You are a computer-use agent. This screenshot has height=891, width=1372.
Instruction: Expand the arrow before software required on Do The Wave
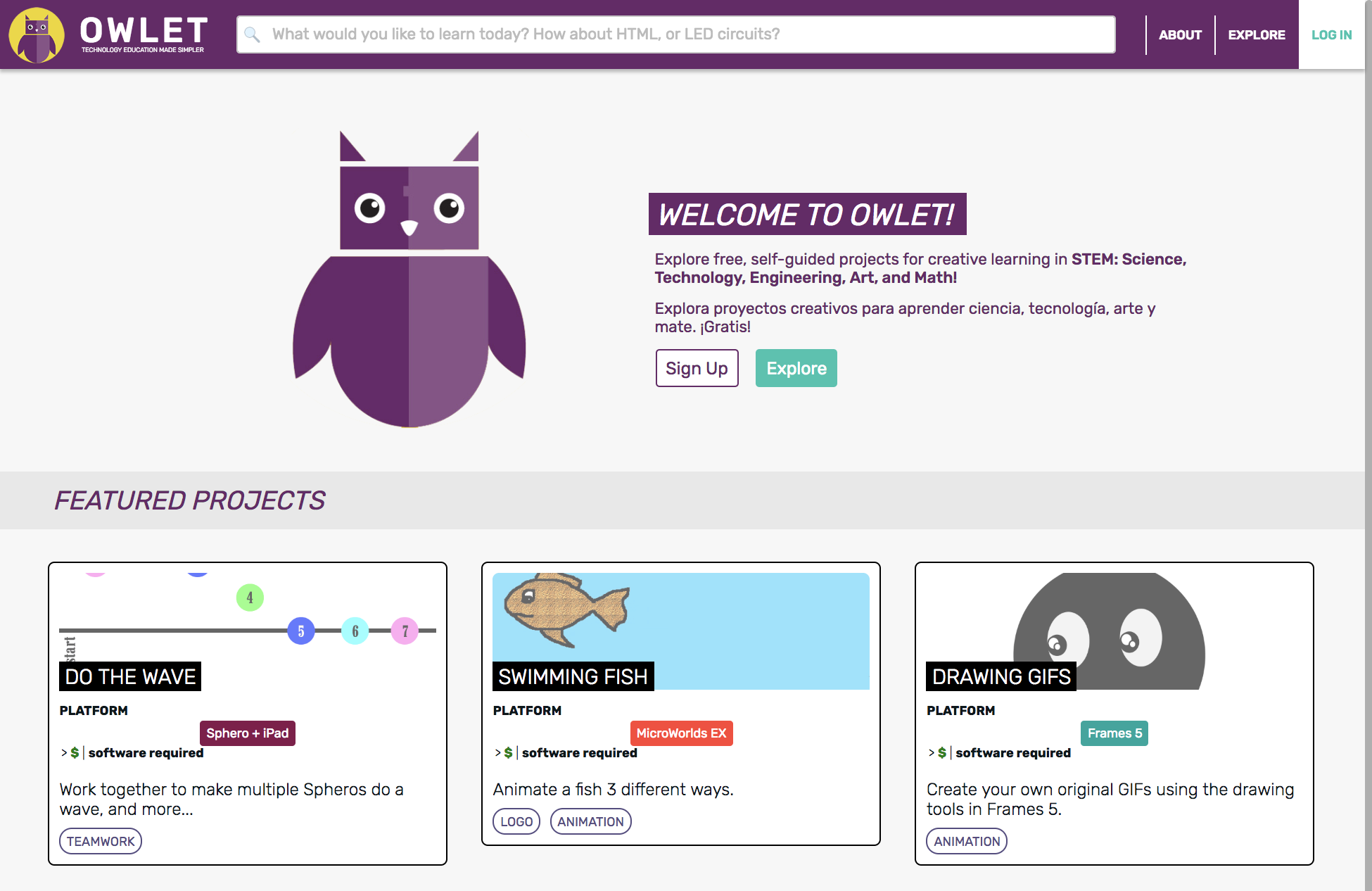[x=64, y=753]
